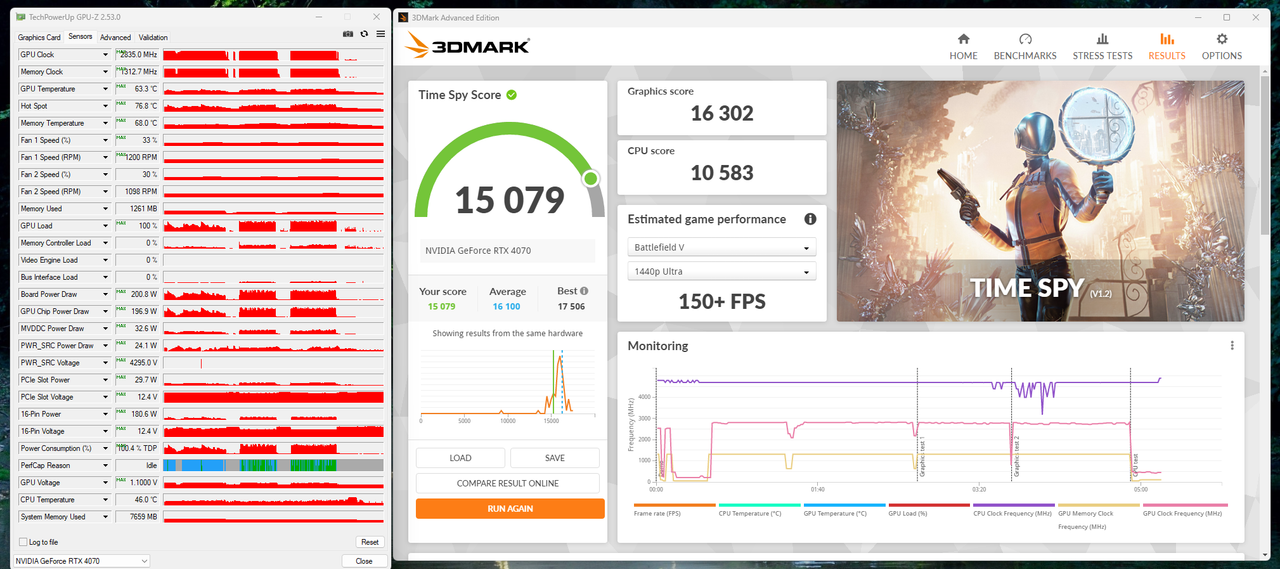Viewport: 1280px width, 569px height.
Task: Toggle GPU Load (%) legend series
Action: 929,509
